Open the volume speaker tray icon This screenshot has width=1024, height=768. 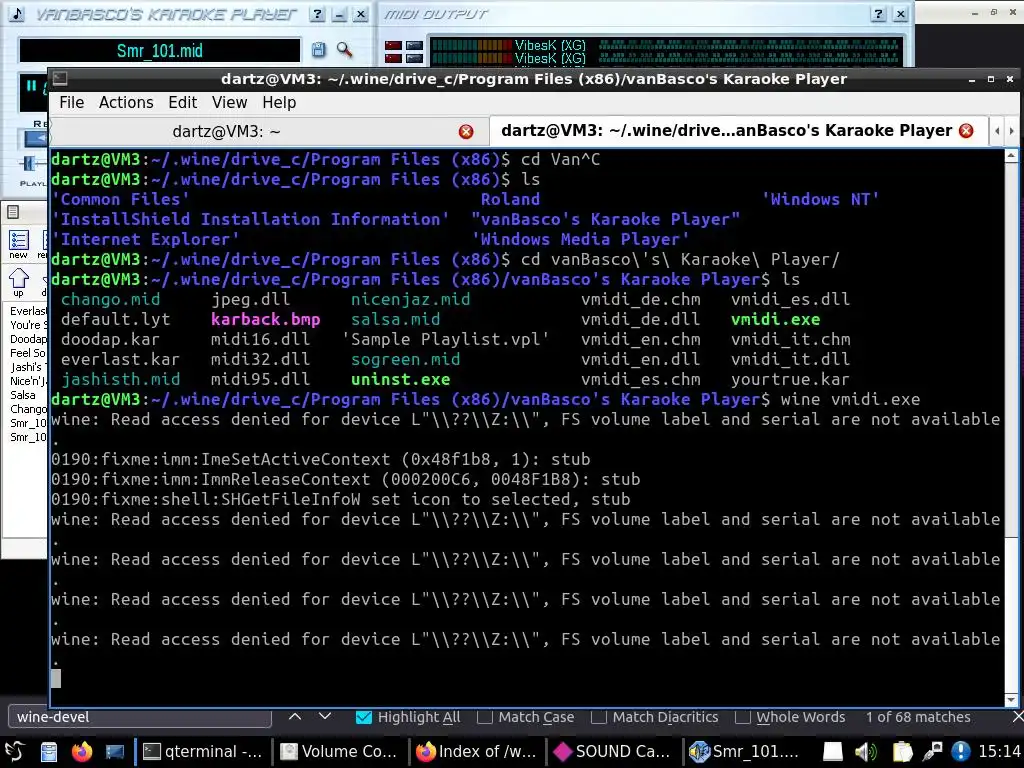pyautogui.click(x=867, y=752)
